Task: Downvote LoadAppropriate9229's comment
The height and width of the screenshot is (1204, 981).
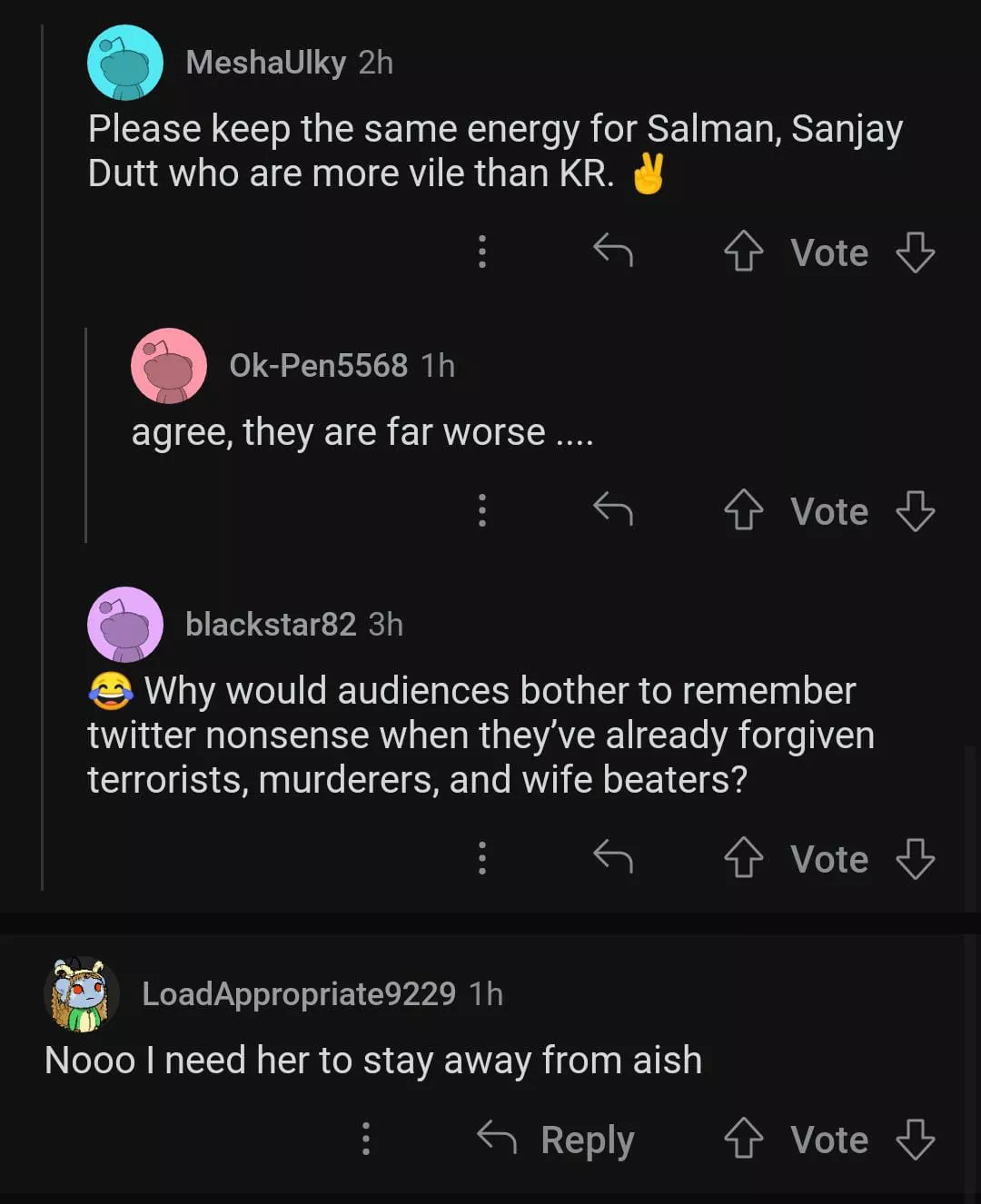Action: pos(915,1139)
